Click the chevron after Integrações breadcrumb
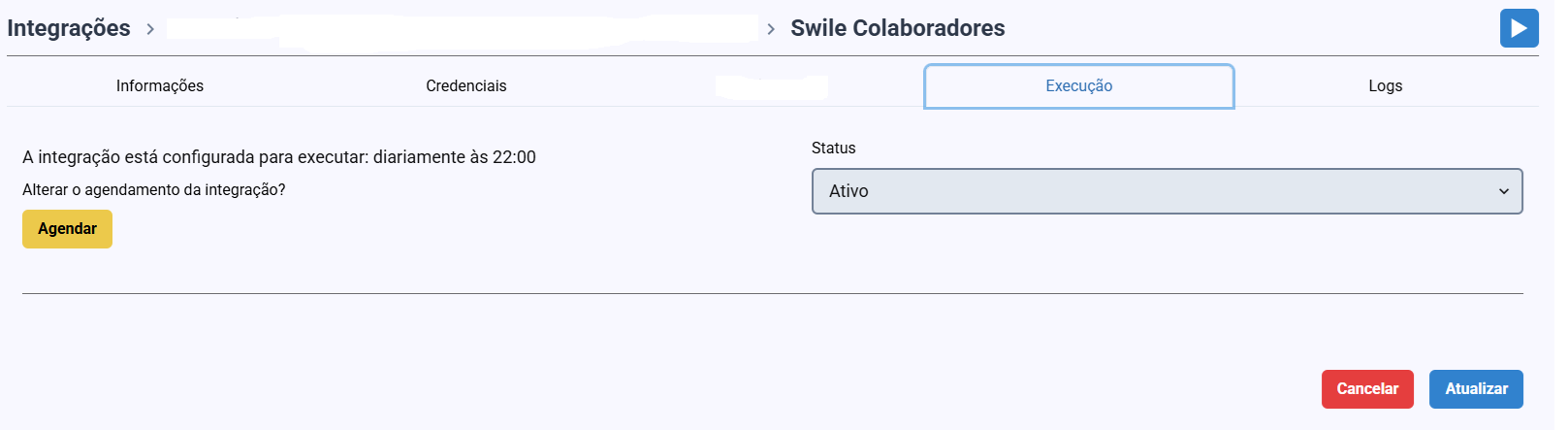The height and width of the screenshot is (430, 1568). [x=150, y=29]
